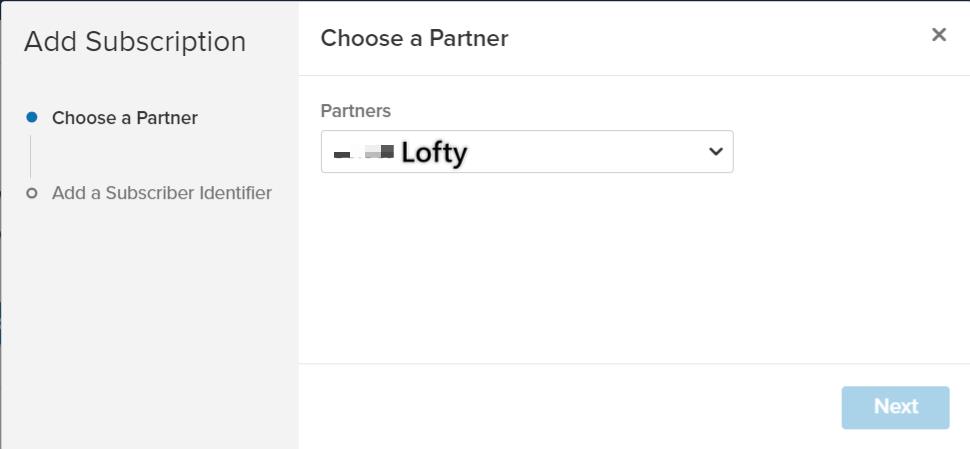Image resolution: width=970 pixels, height=449 pixels.
Task: Select the Choose a Partner step label
Action: pos(125,118)
